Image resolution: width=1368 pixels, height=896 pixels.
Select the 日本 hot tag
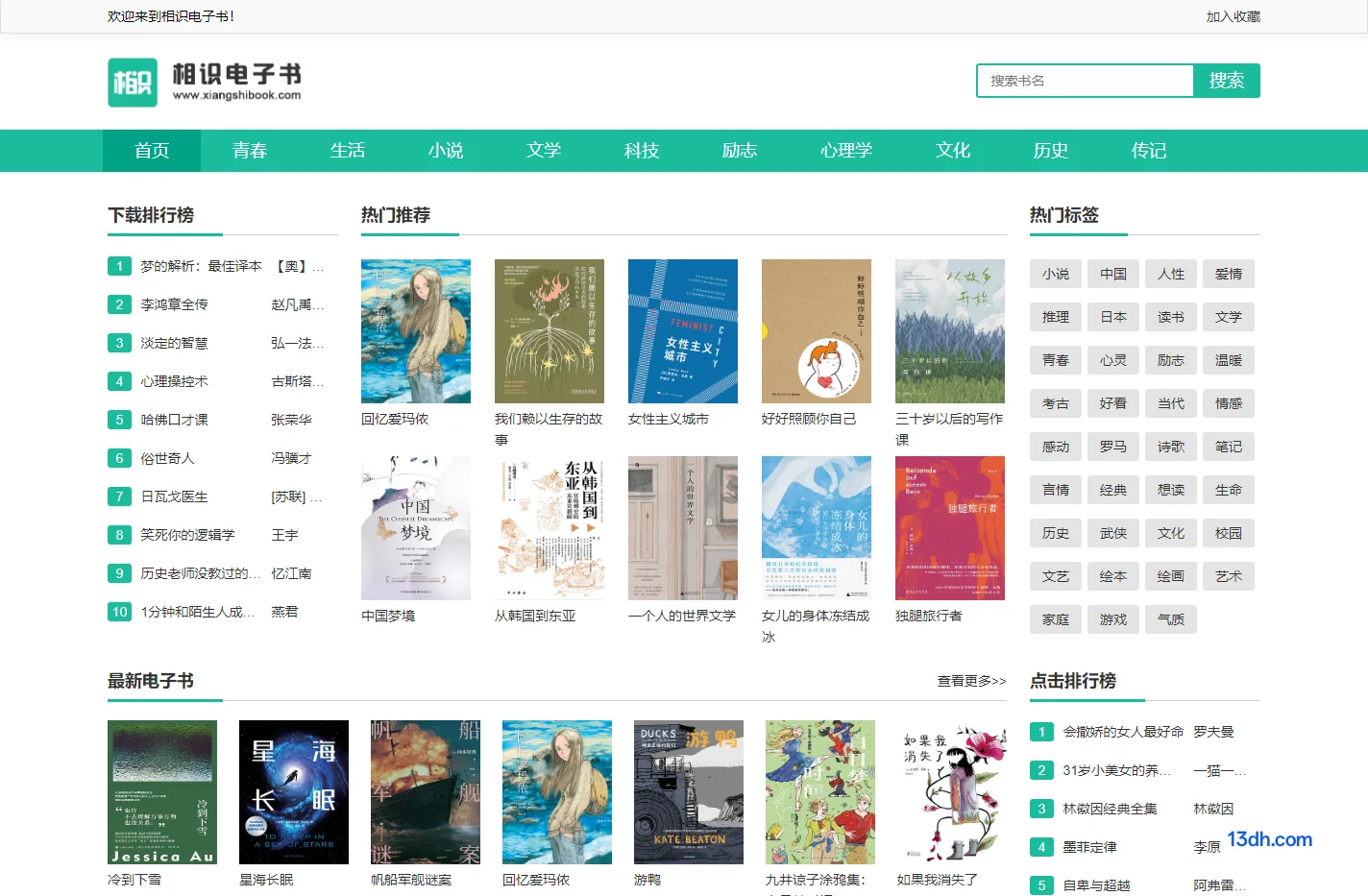[1113, 317]
